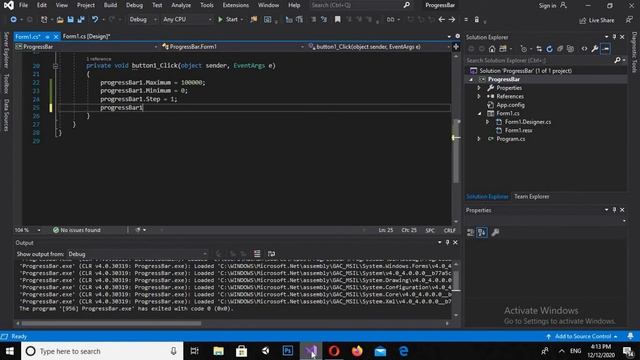Screen dimensions: 640x360
Task: Click the Home icon in Solution Explorer
Action: click(492, 49)
